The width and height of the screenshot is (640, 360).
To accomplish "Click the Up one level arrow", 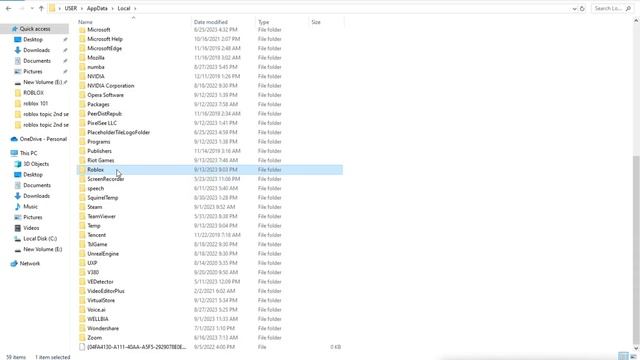I will tap(41, 8).
